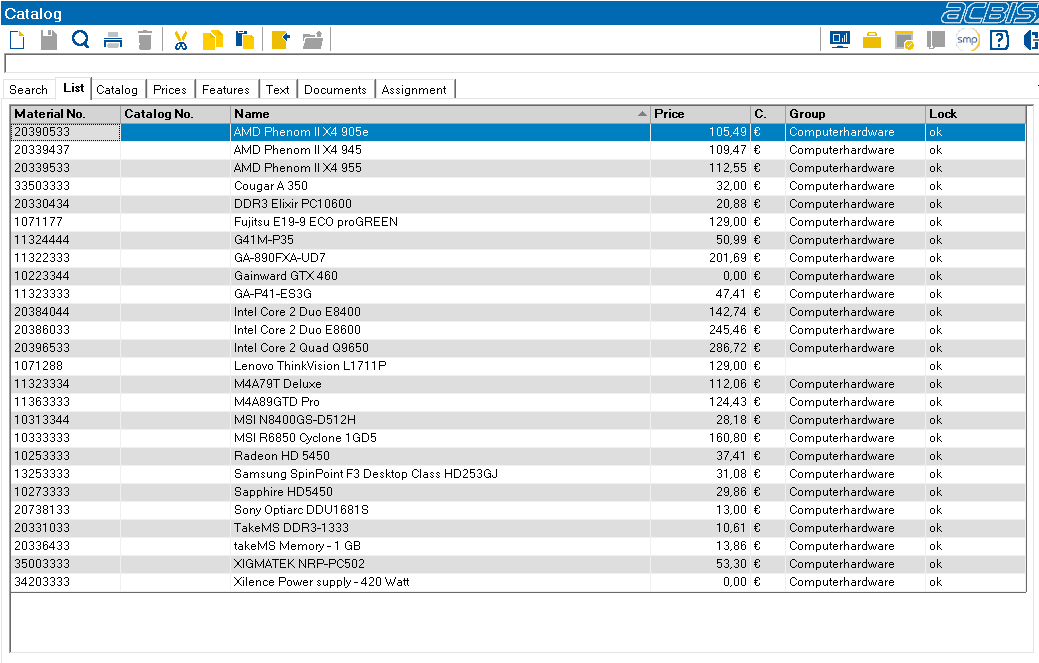Select the Gainward GTX 460 row
The image size is (1039, 663).
[518, 276]
